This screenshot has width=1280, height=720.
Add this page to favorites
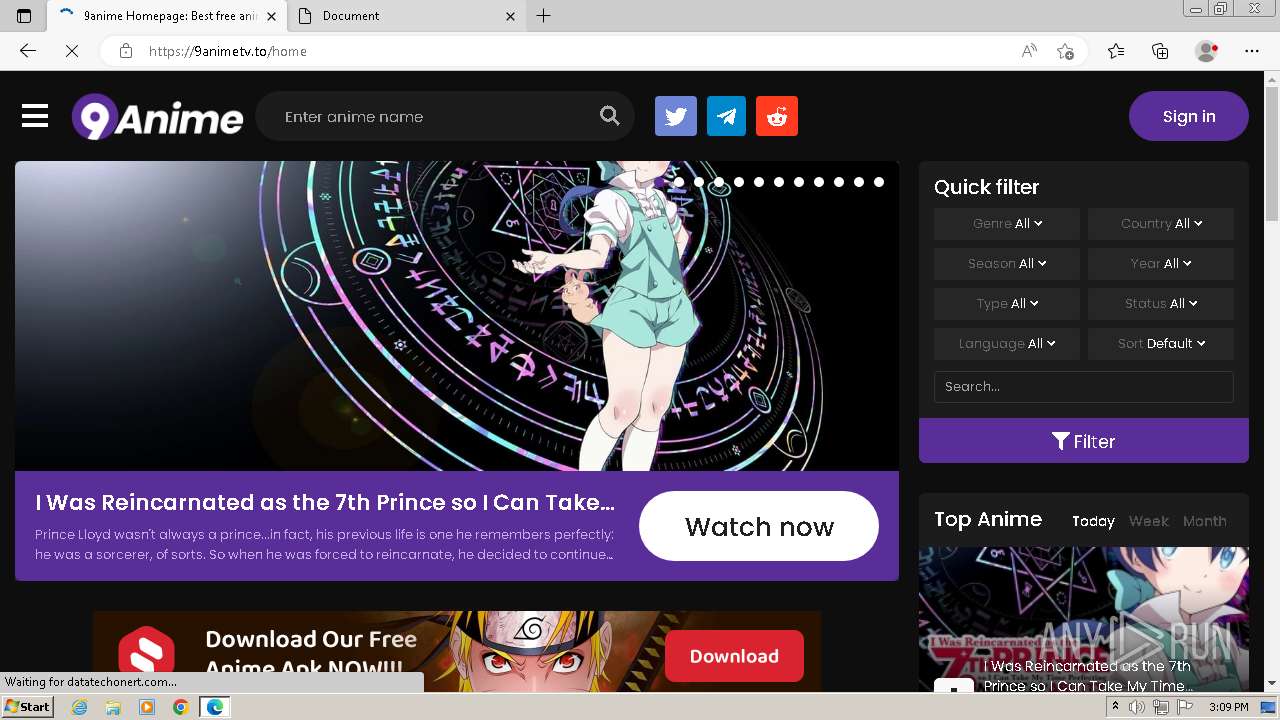pyautogui.click(x=1065, y=51)
